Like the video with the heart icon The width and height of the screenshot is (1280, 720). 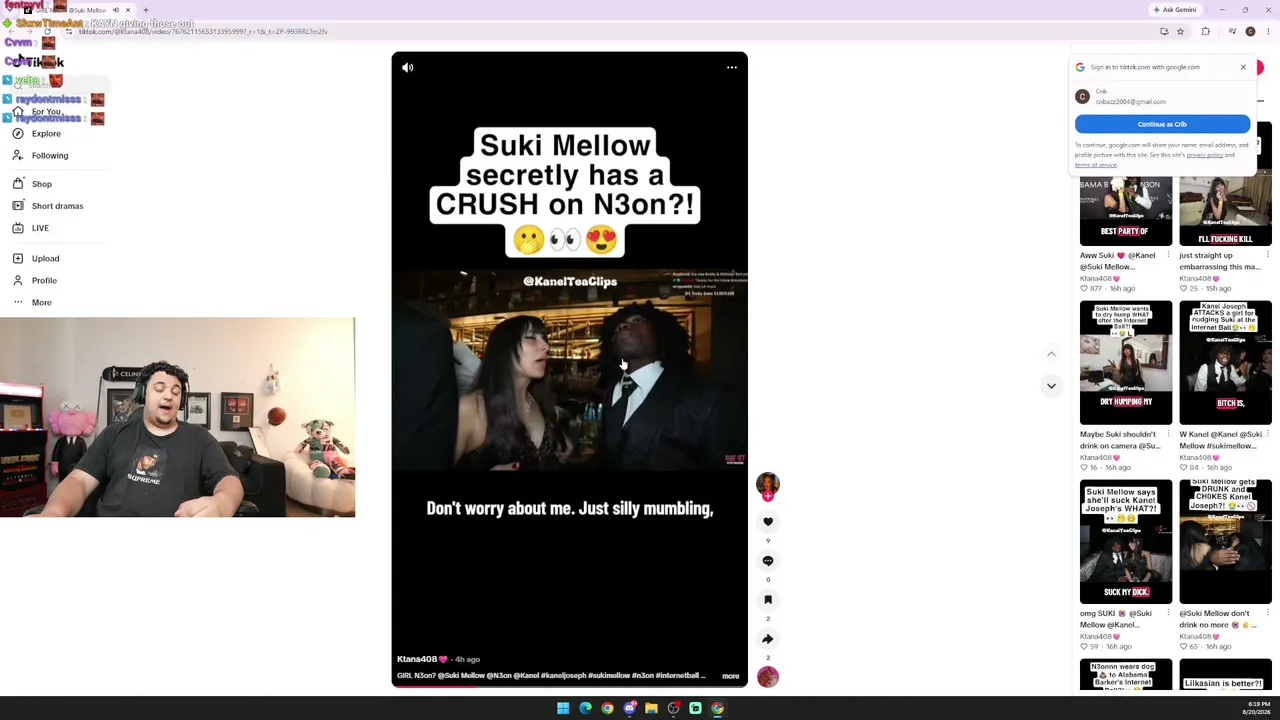tap(768, 521)
